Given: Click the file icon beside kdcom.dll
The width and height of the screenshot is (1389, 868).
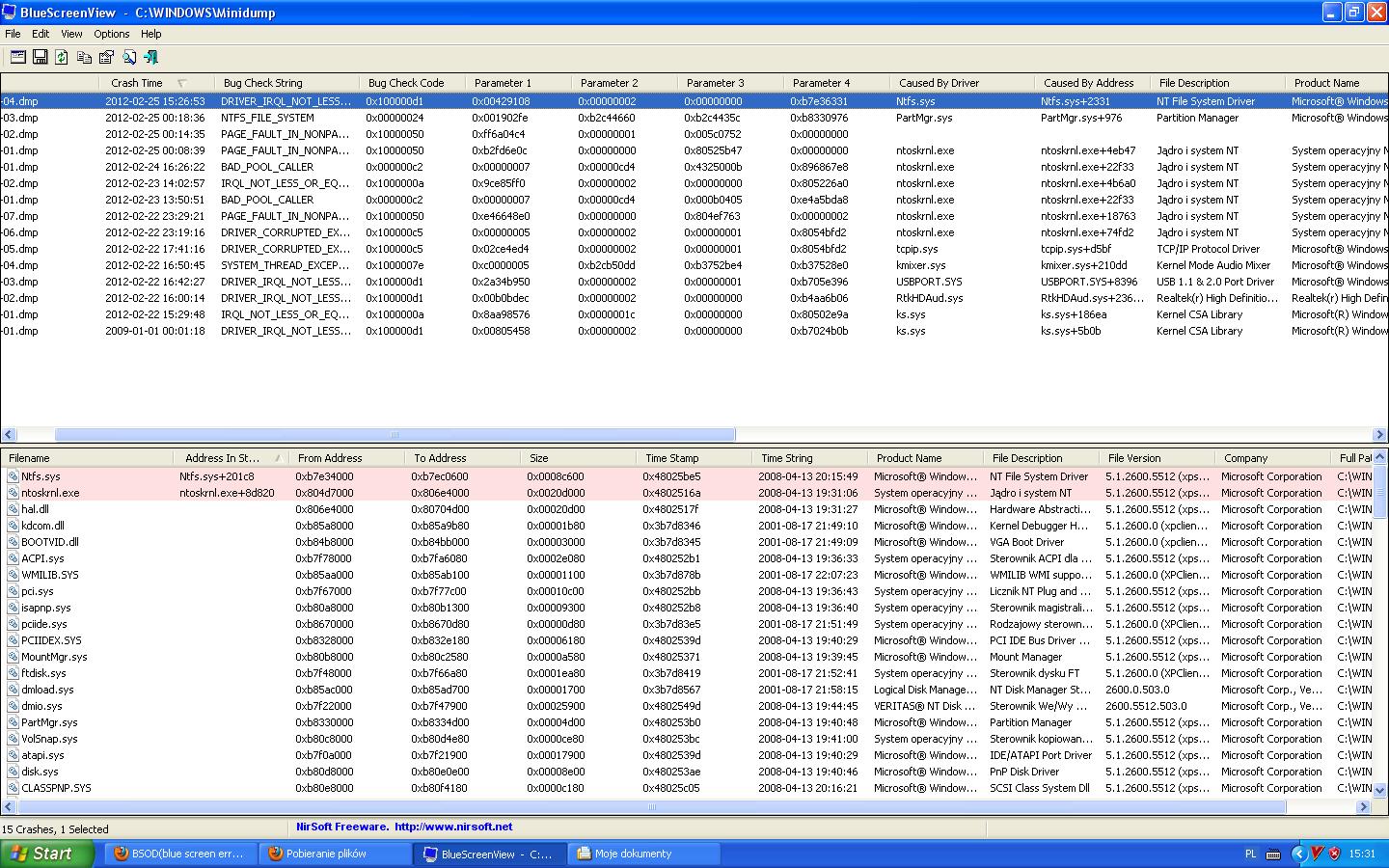Looking at the screenshot, I should point(13,526).
